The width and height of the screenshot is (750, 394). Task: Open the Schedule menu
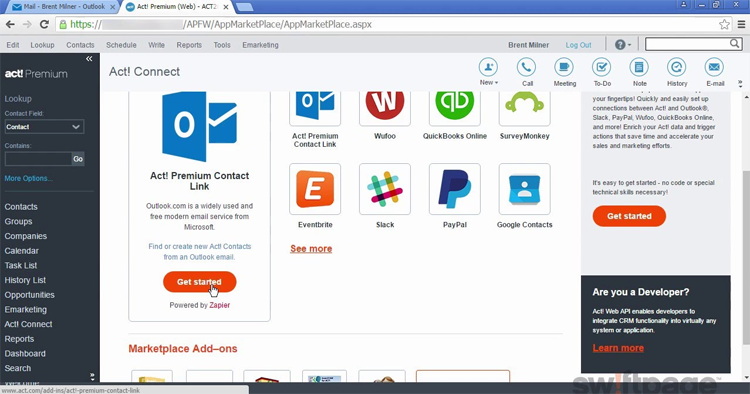click(121, 45)
